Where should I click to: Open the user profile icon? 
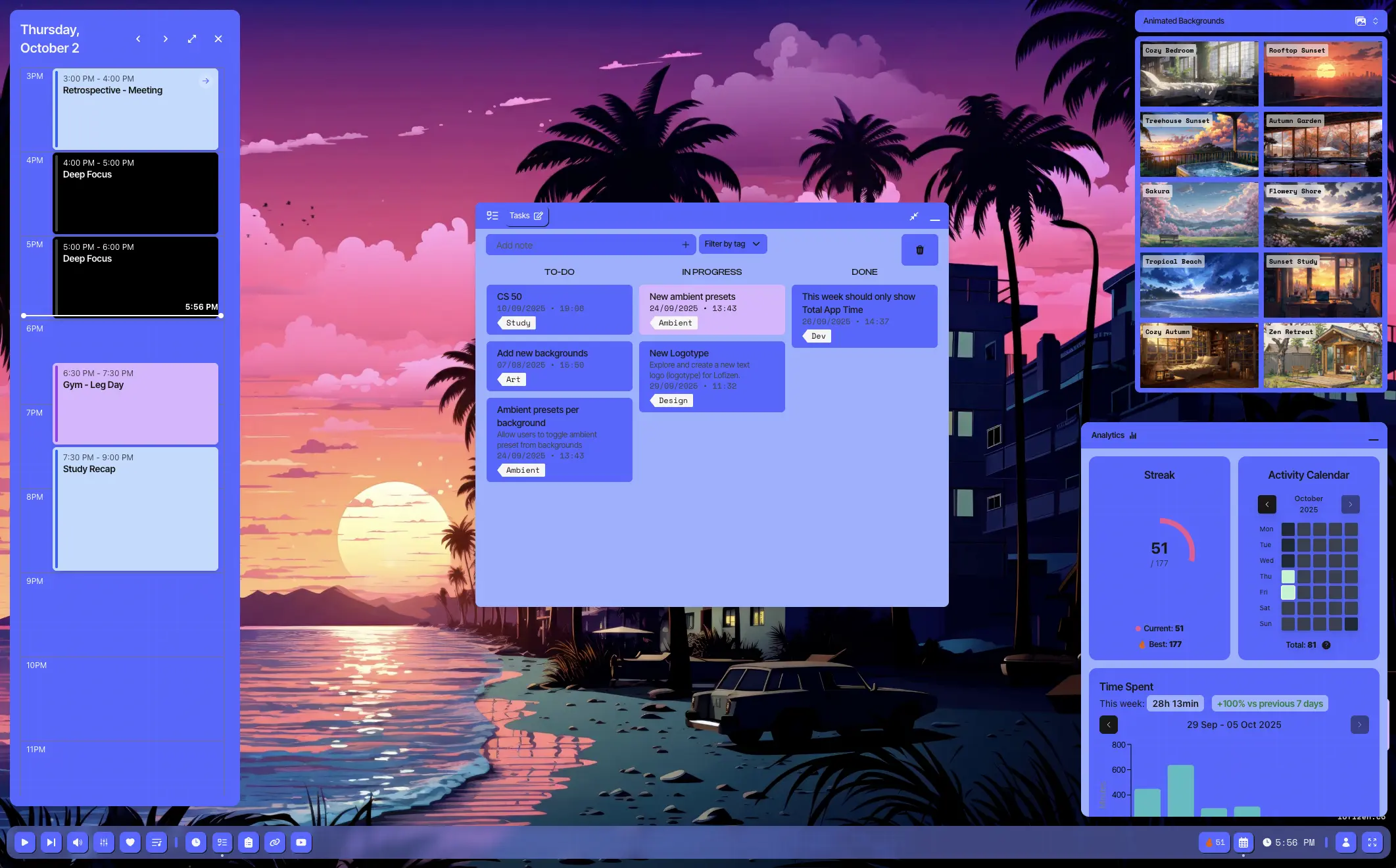point(1346,842)
